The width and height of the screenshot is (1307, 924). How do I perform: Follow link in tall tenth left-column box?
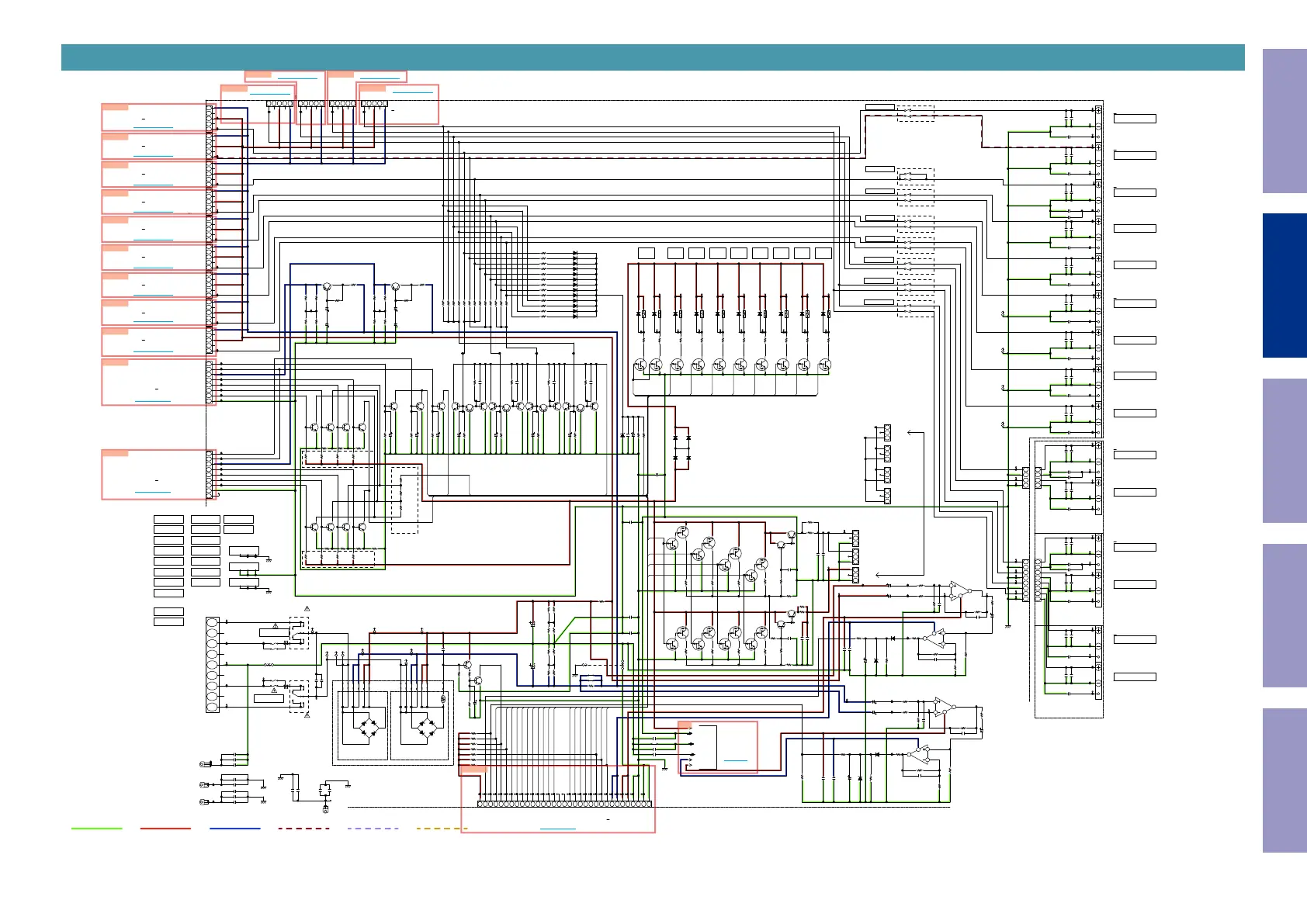(x=153, y=400)
